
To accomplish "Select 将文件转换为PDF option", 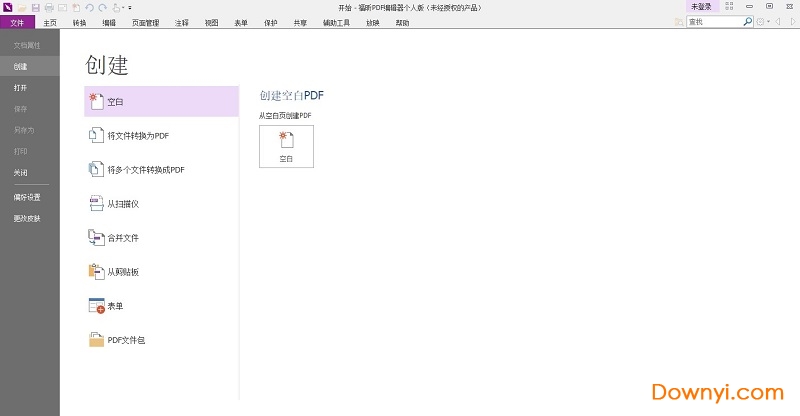I will (161, 136).
